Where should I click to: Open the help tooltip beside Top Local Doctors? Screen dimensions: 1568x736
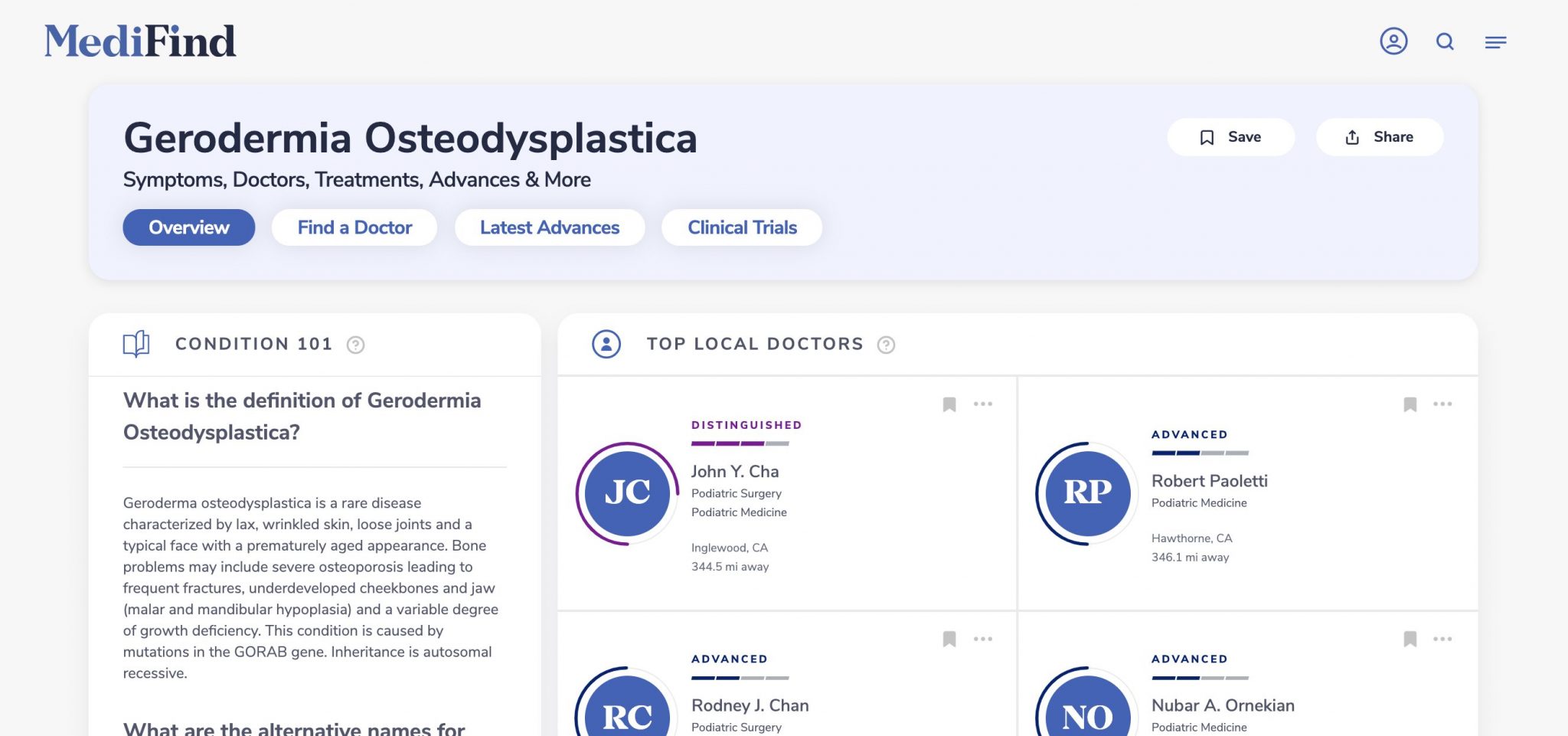[x=887, y=345]
